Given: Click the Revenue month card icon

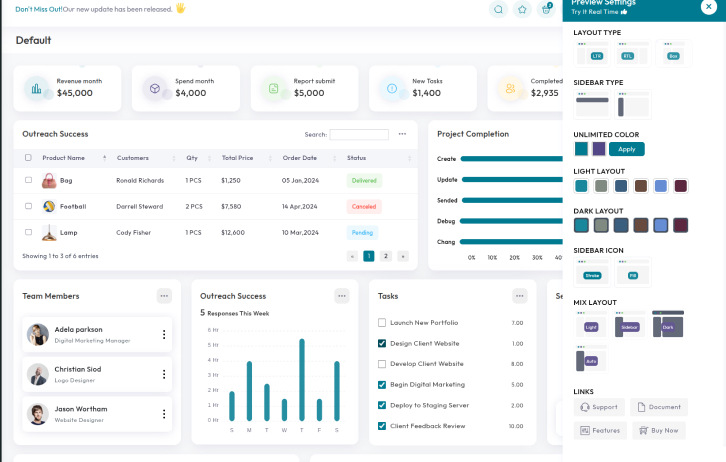Looking at the screenshot, I should pos(37,89).
